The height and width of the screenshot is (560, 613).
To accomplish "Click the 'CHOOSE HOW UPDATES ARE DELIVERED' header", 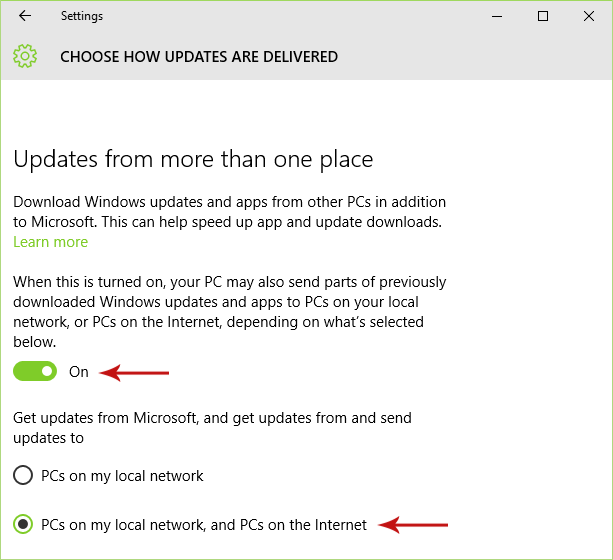I will pyautogui.click(x=198, y=57).
